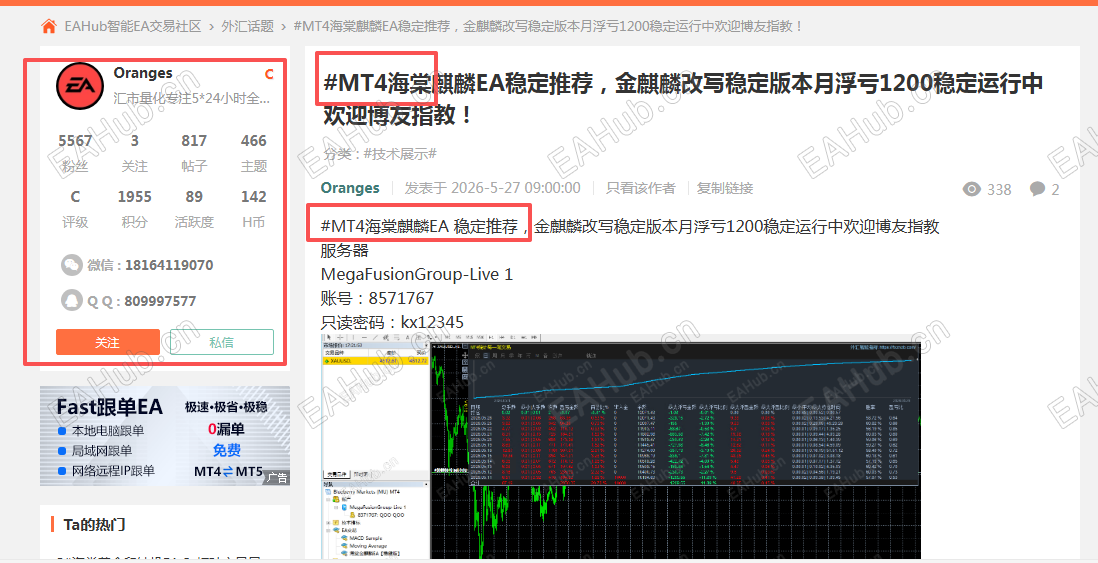Filter posts with 只看该作者
The image size is (1098, 563).
[x=641, y=188]
